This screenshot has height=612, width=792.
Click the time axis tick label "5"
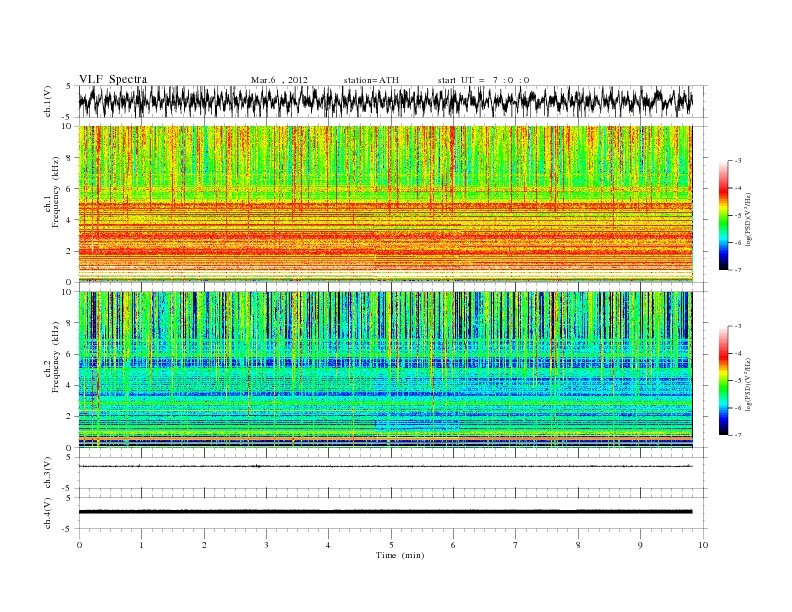click(x=391, y=545)
